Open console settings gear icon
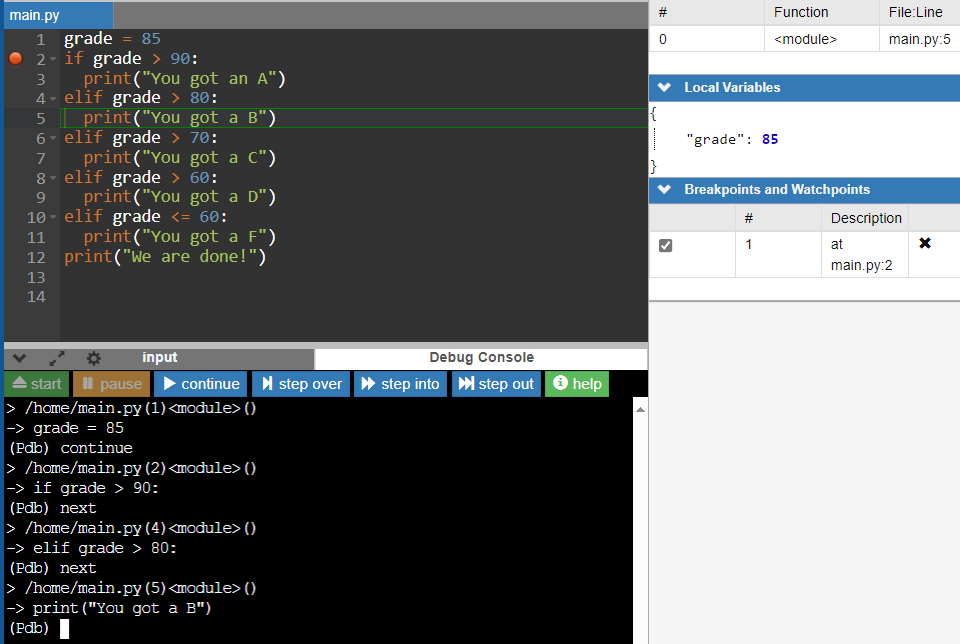960x644 pixels. point(94,358)
